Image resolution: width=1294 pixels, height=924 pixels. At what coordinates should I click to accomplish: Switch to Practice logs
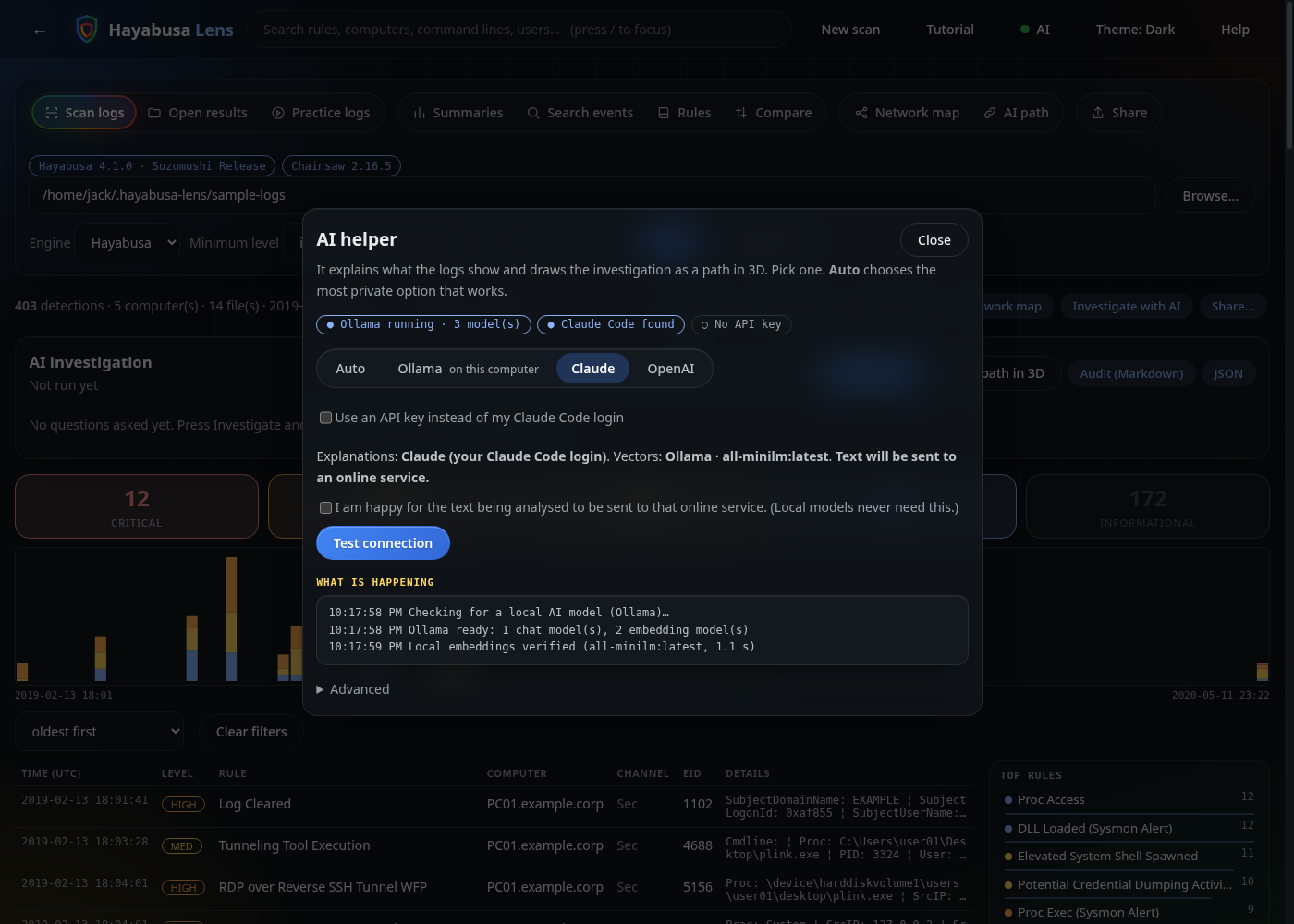pos(321,113)
